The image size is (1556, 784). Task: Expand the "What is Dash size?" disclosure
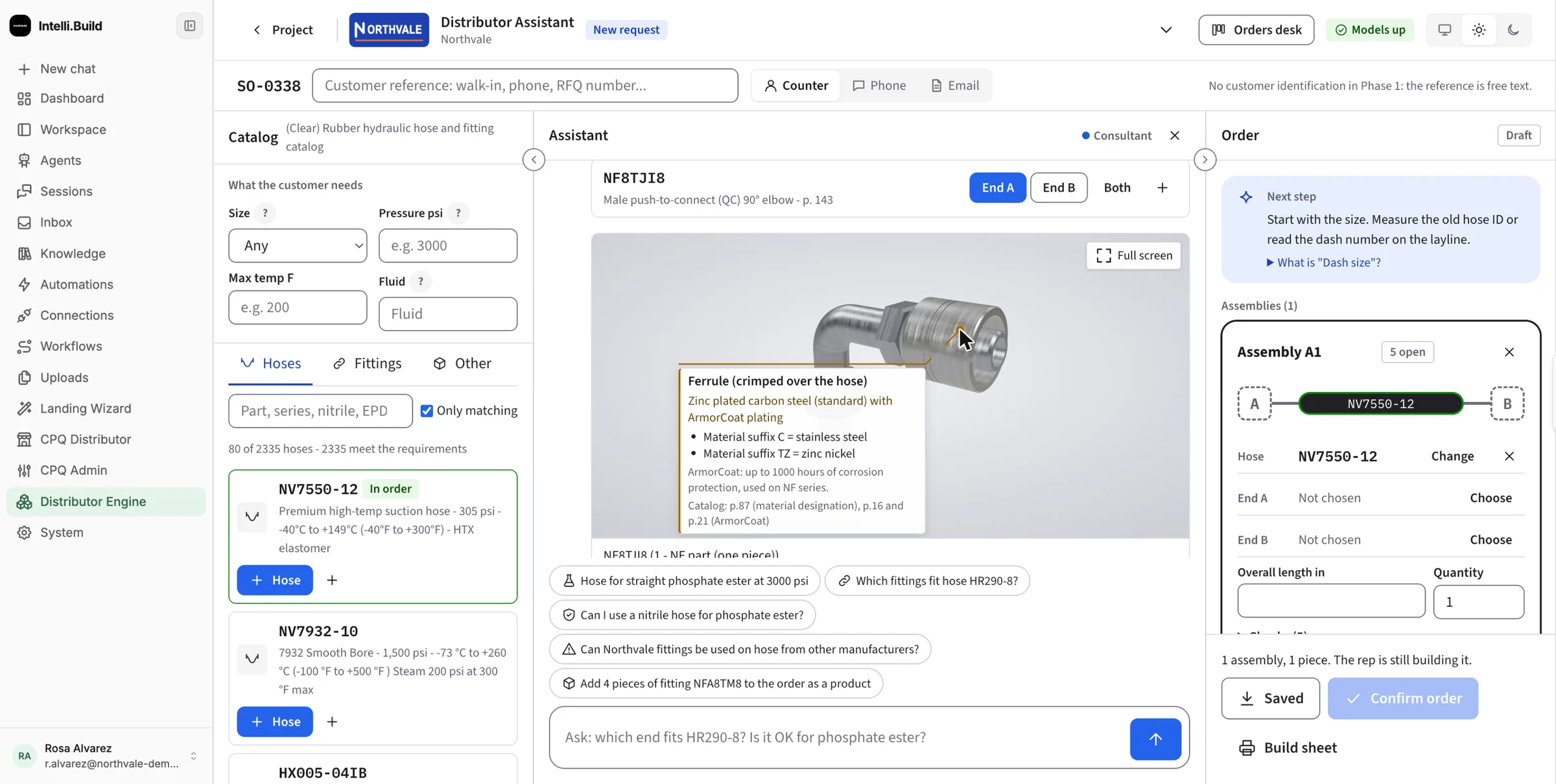(1323, 262)
